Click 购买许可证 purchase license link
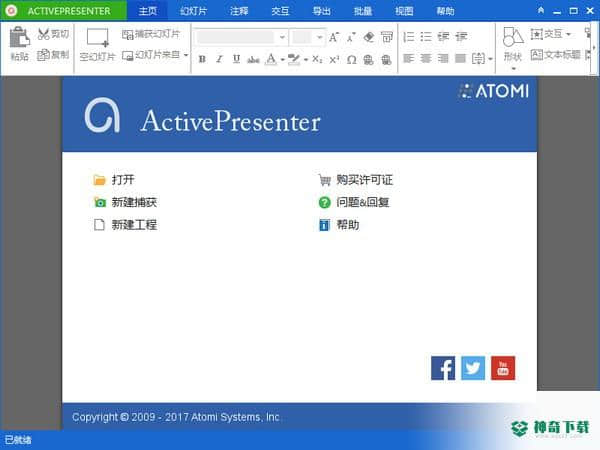Screen dimensions: 600x450 [355, 179]
